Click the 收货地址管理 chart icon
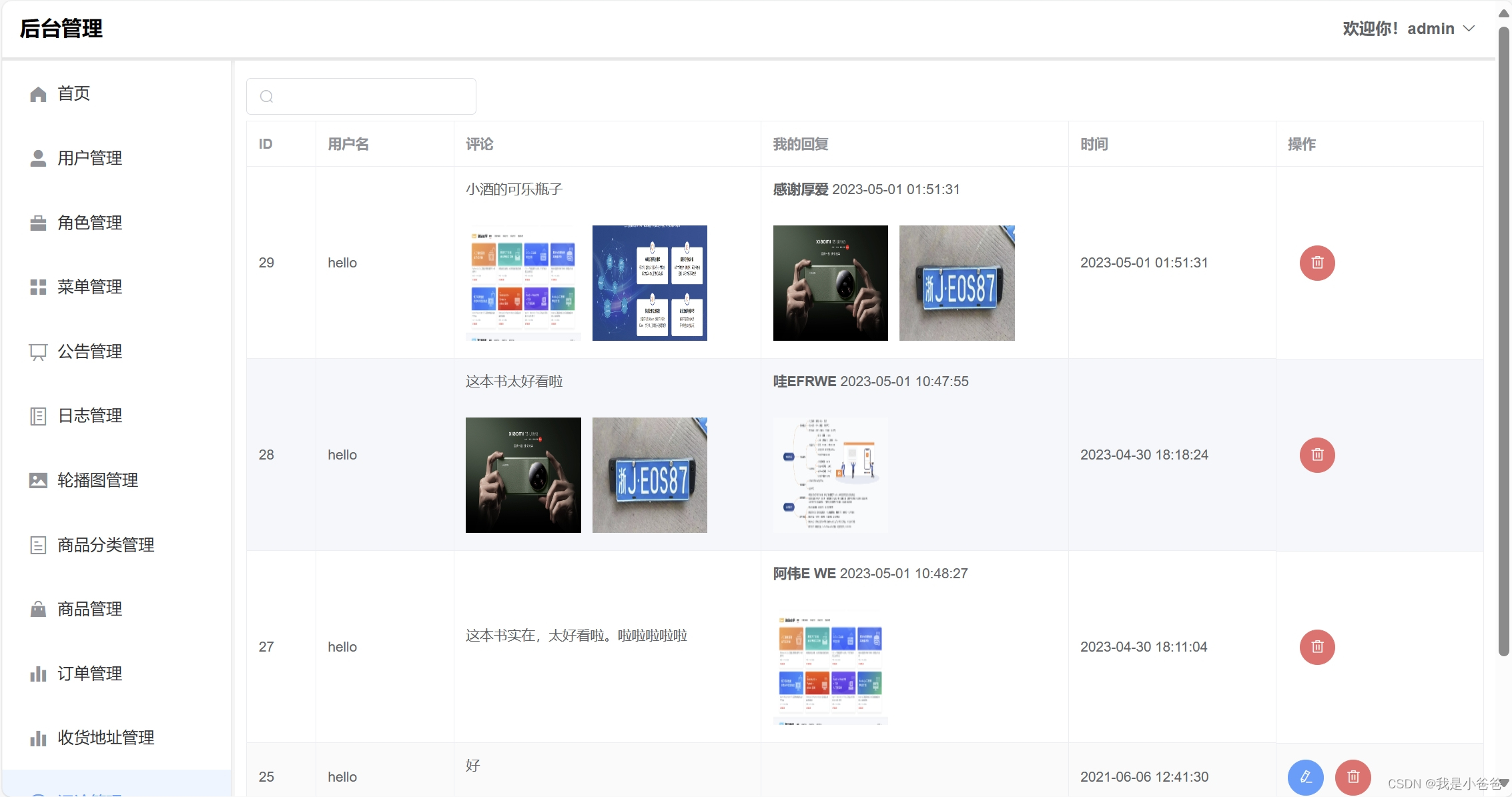This screenshot has width=1512, height=797. point(38,738)
